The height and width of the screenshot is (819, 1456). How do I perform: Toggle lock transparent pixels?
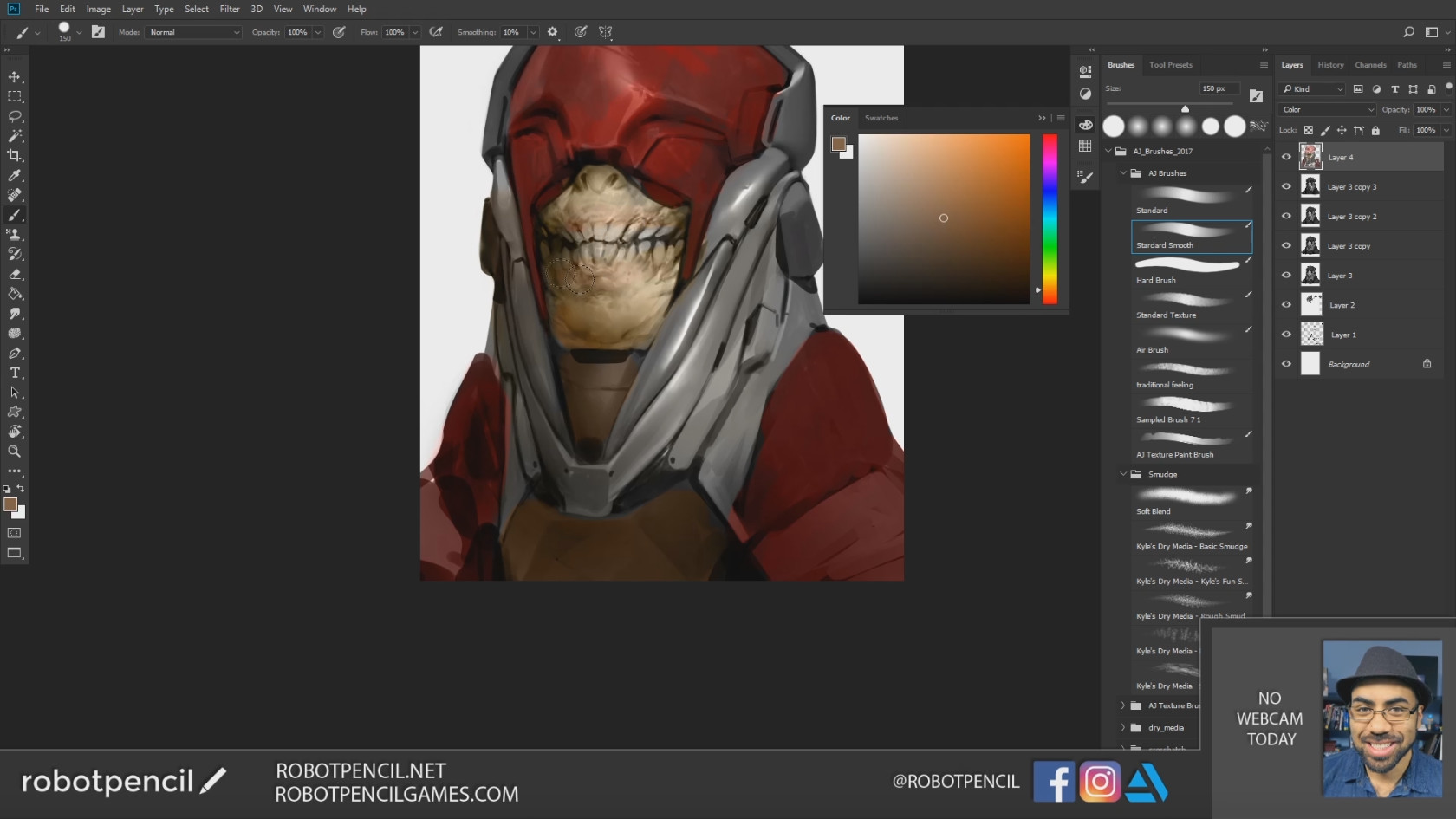coord(1309,130)
